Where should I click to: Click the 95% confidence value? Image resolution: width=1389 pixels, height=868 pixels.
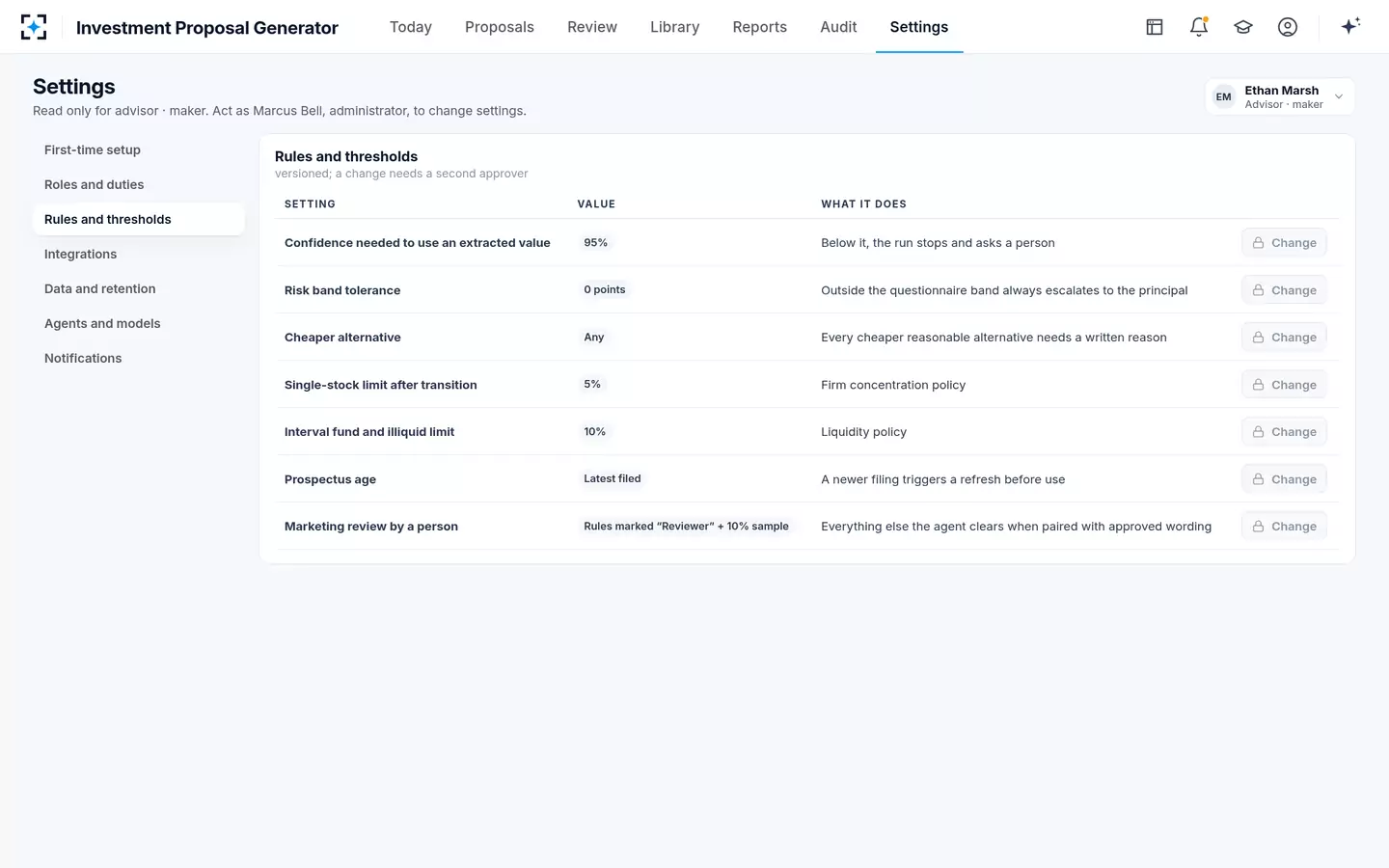(x=595, y=243)
